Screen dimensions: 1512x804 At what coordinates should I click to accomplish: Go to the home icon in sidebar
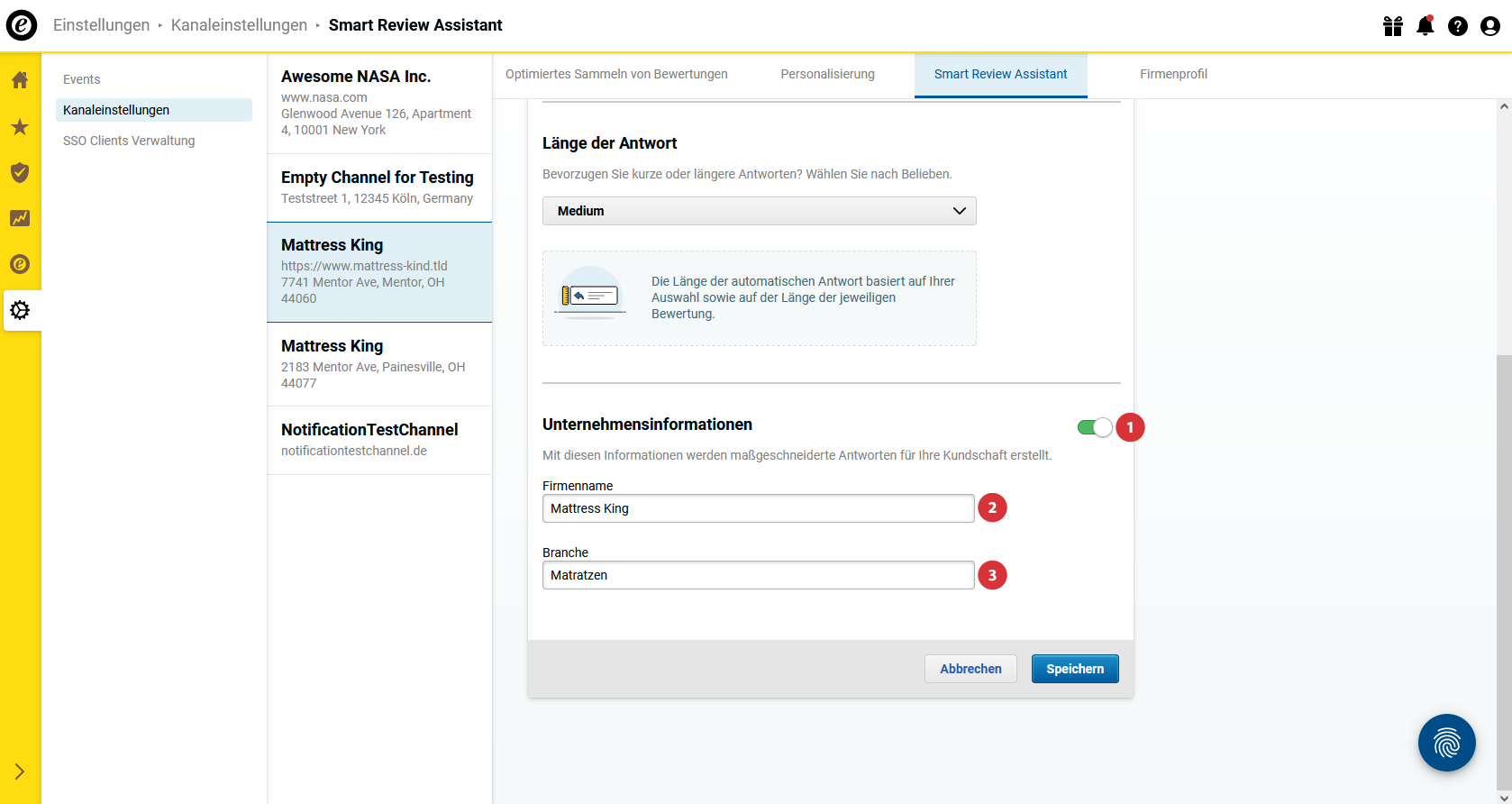(x=20, y=80)
